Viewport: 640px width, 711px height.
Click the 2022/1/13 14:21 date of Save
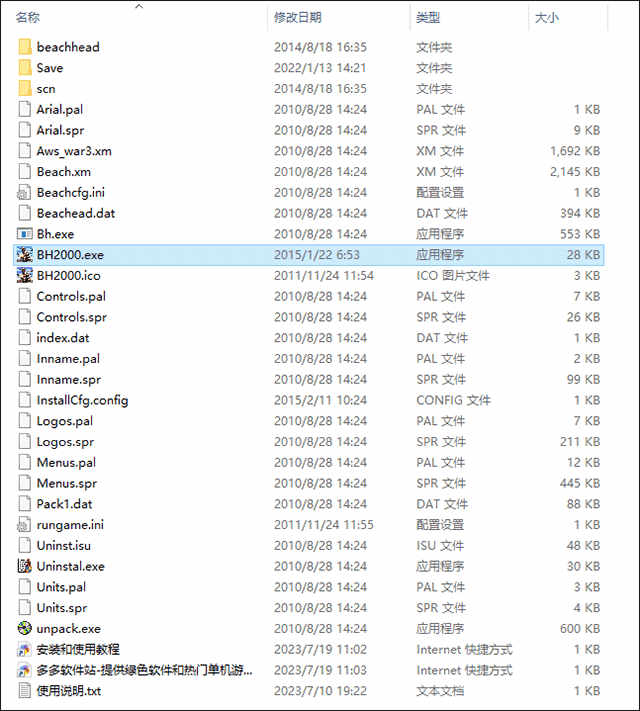[320, 68]
